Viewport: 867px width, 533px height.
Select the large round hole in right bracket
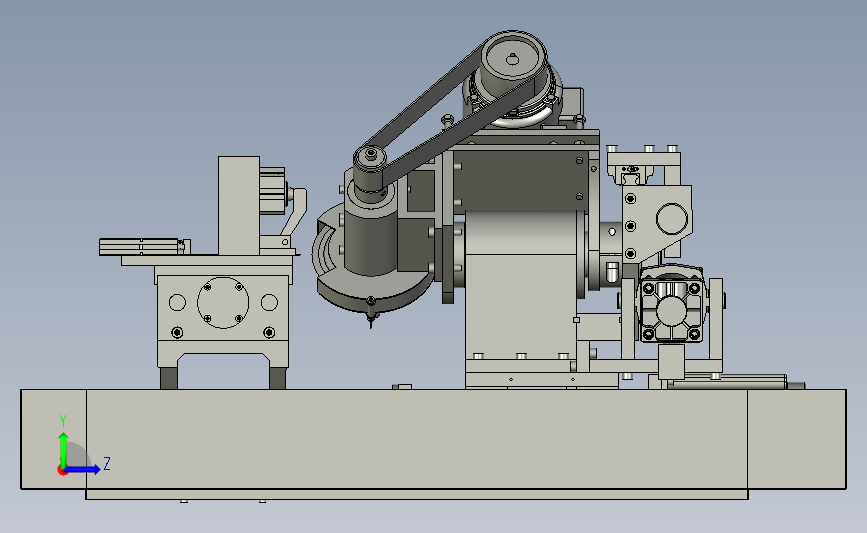pos(672,219)
